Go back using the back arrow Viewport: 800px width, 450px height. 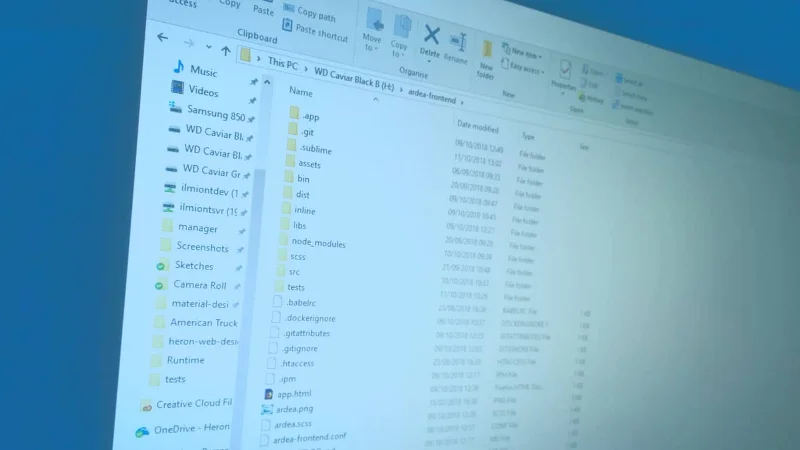[163, 38]
